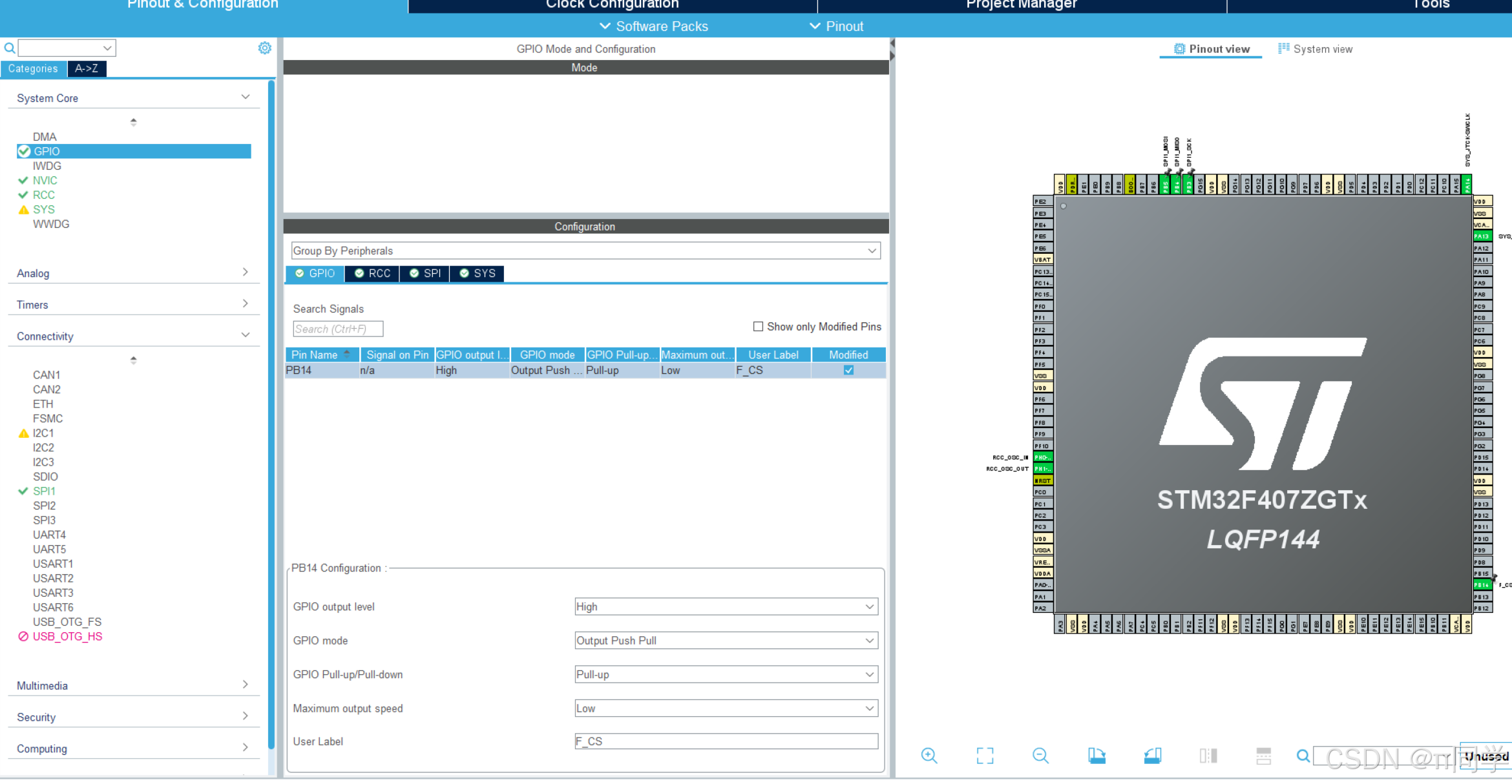Screen dimensions: 1512x784
Task: Click the search magnifier in pinout toolbar
Action: [x=1303, y=756]
